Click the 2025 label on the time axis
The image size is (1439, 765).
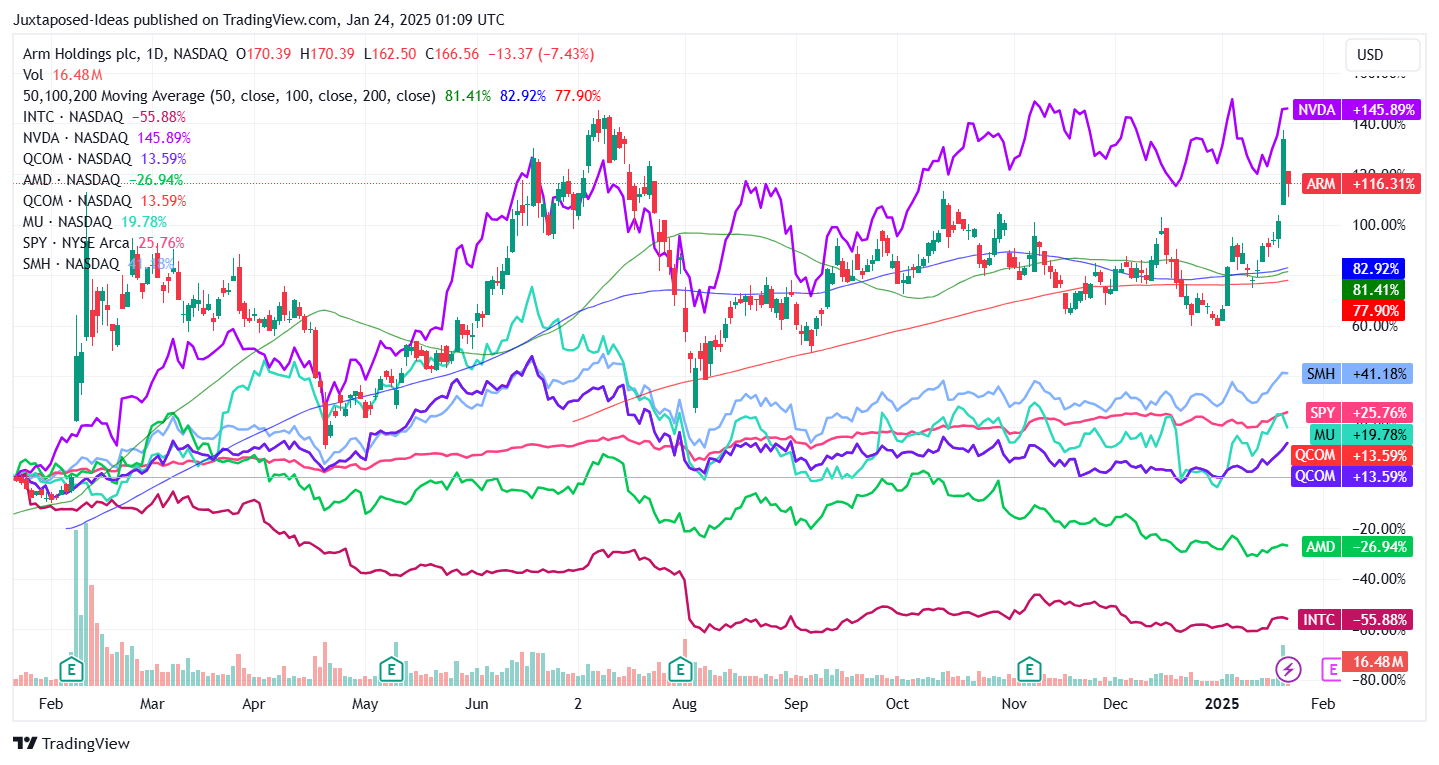pos(1221,704)
